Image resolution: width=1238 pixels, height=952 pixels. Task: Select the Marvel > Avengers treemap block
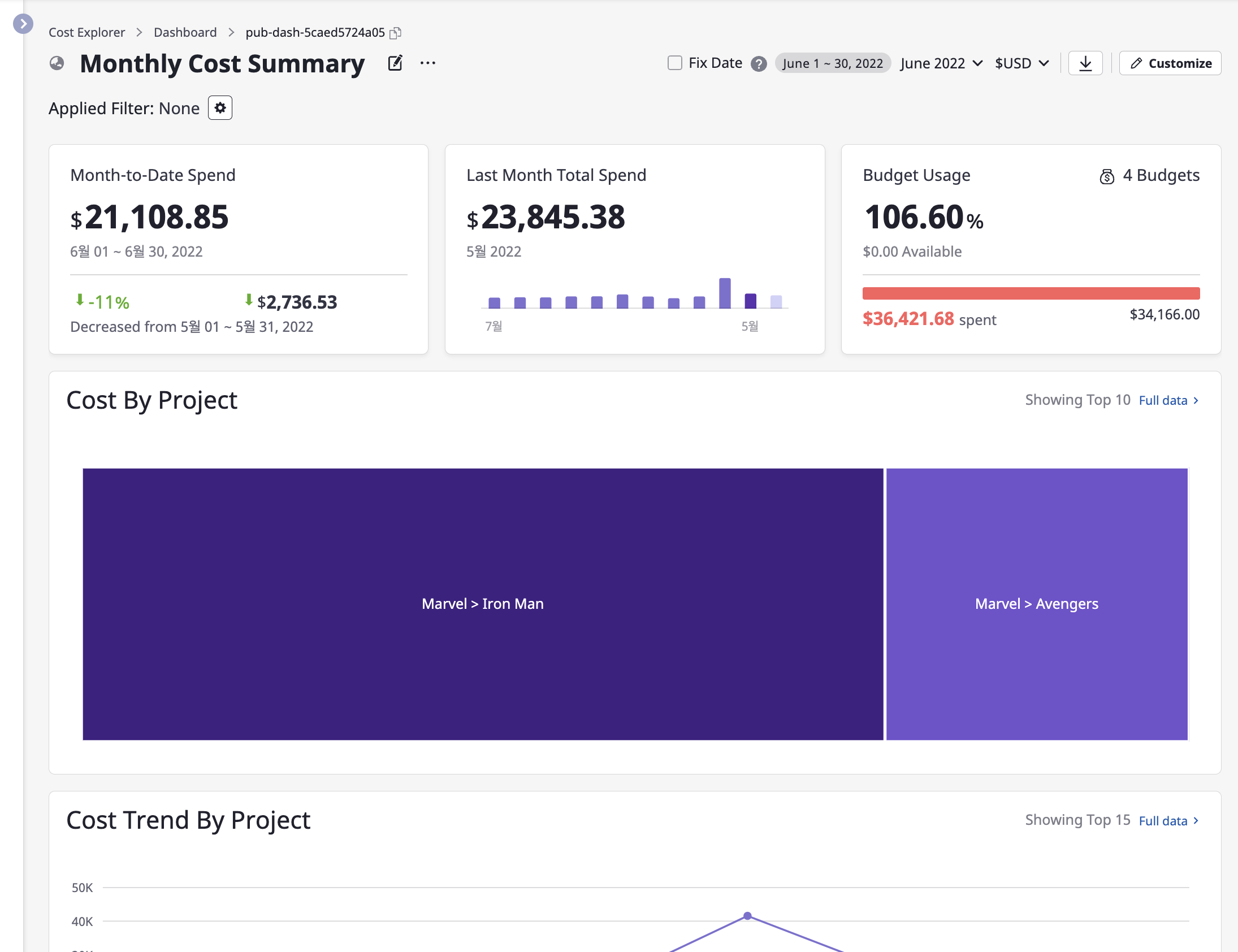pos(1036,604)
